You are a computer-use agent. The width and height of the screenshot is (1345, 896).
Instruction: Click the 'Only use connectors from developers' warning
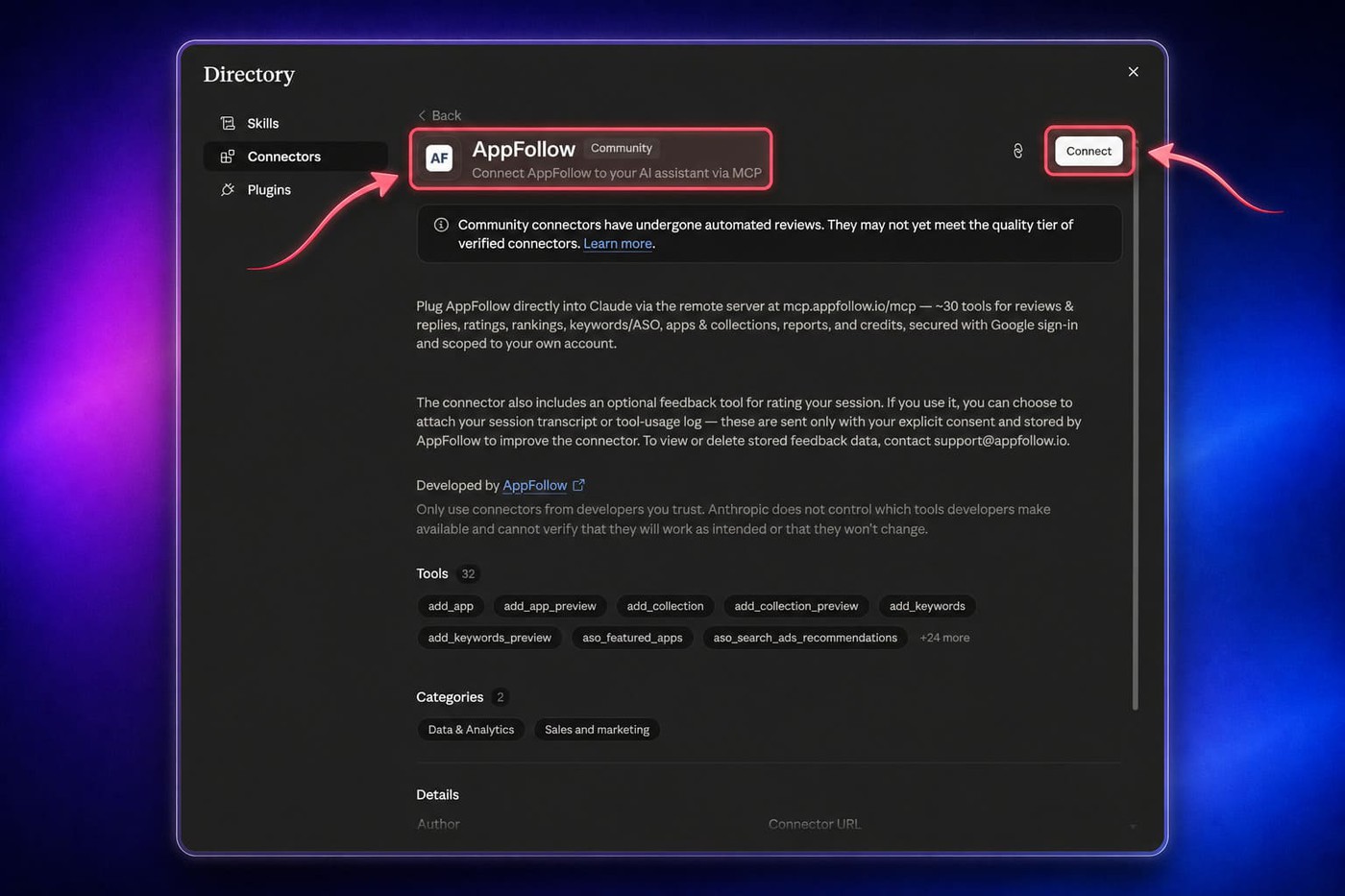click(733, 519)
